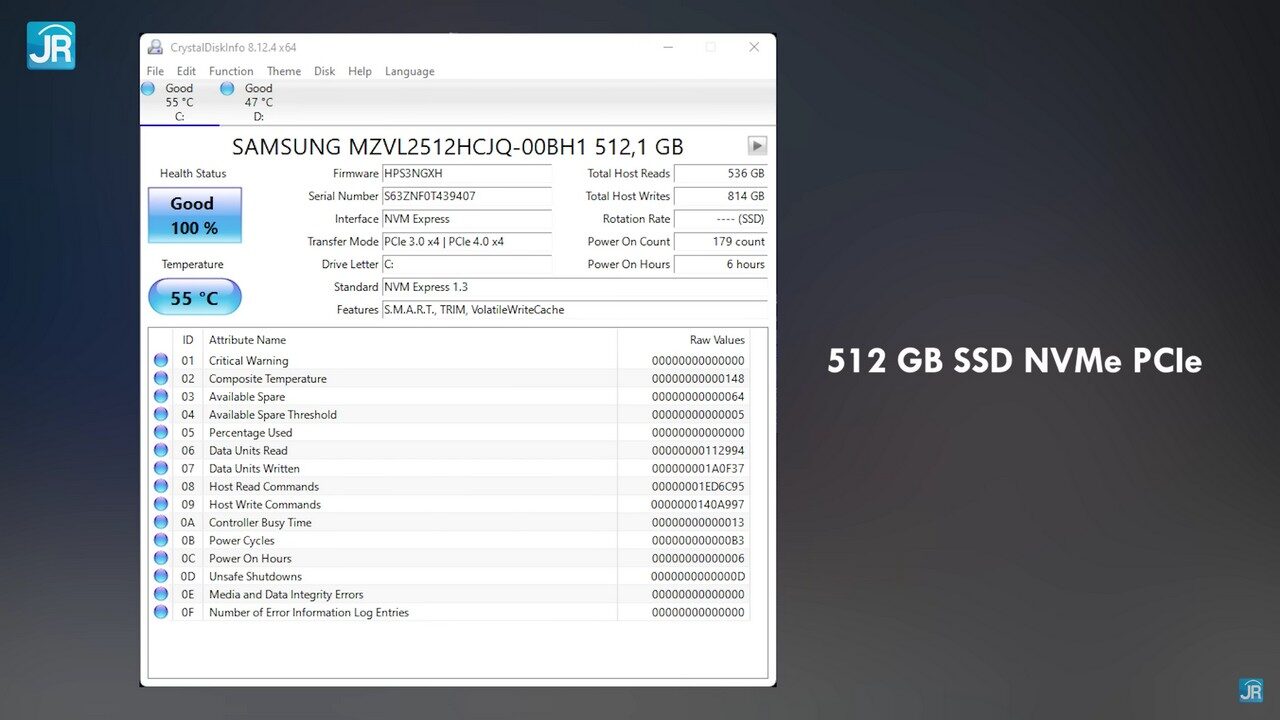
Task: Open the Function menu
Action: pyautogui.click(x=231, y=71)
